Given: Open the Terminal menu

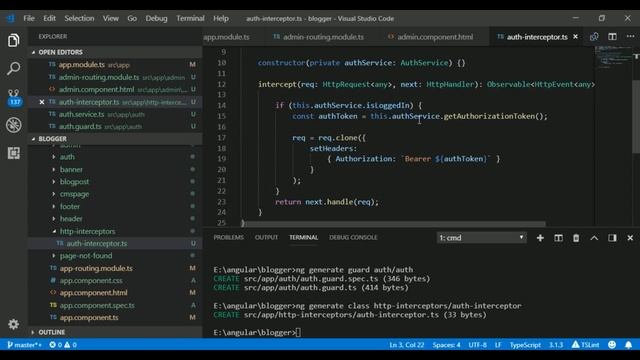Looking at the screenshot, I should pos(190,18).
